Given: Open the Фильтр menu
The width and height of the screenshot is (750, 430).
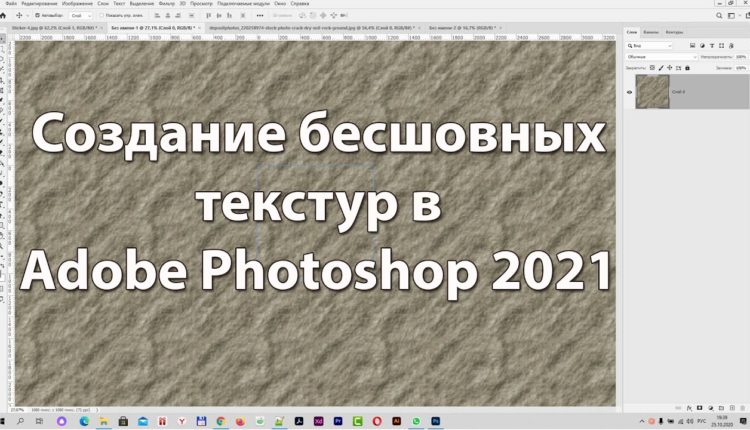Looking at the screenshot, I should [x=166, y=3].
